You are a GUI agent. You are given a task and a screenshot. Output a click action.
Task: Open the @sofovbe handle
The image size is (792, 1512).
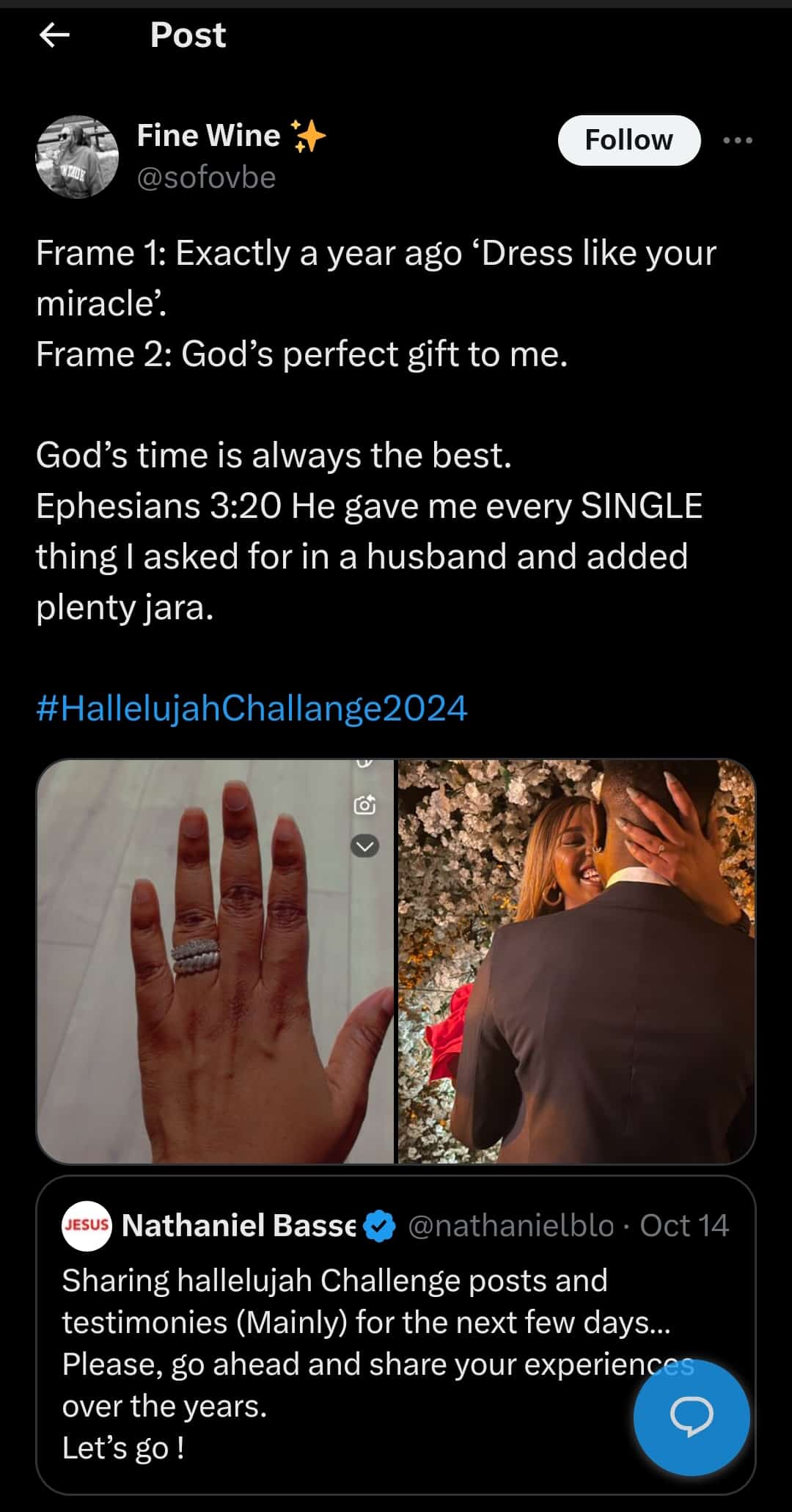pos(206,178)
